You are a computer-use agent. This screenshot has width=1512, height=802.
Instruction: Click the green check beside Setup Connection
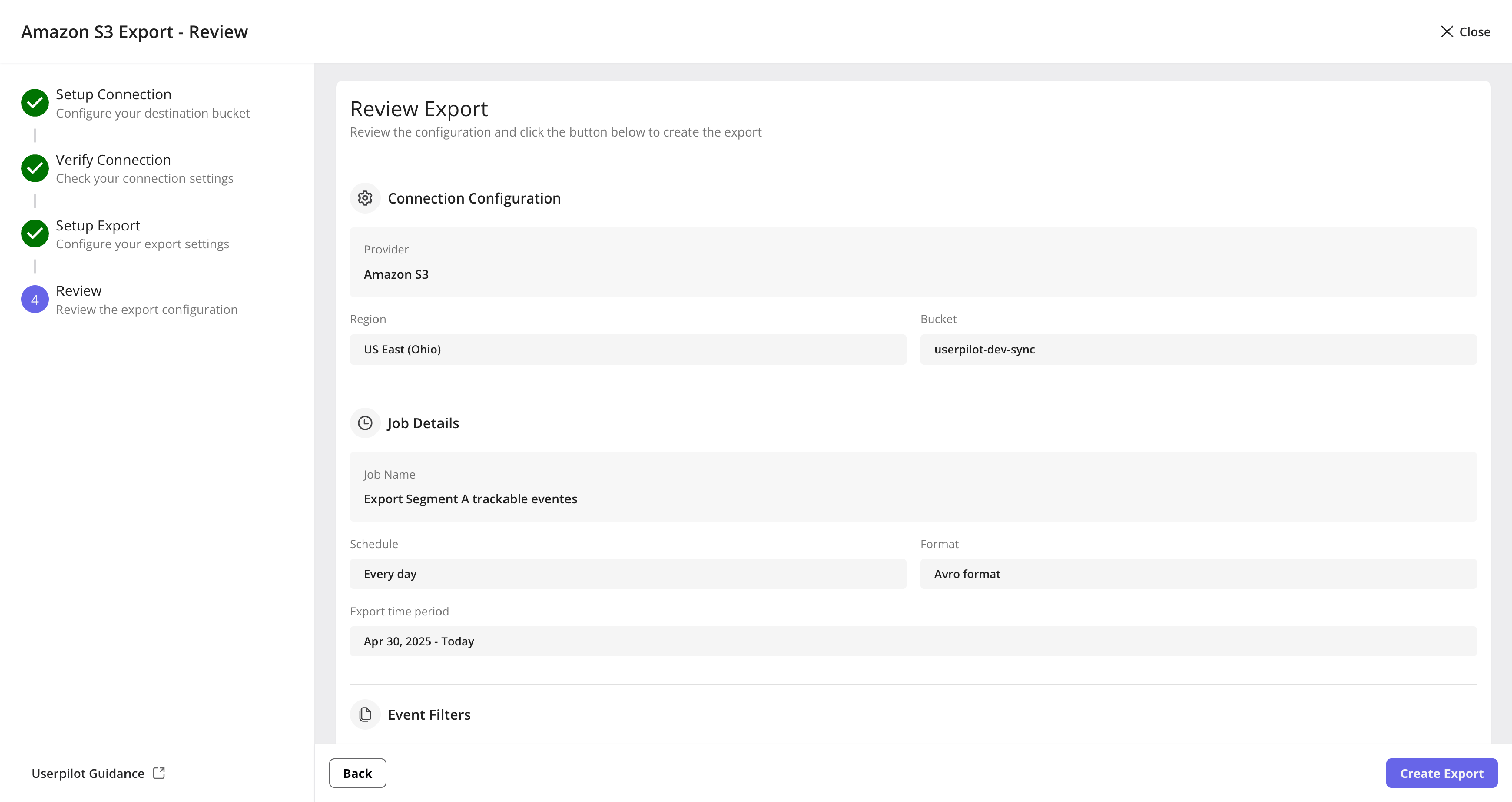(x=35, y=103)
